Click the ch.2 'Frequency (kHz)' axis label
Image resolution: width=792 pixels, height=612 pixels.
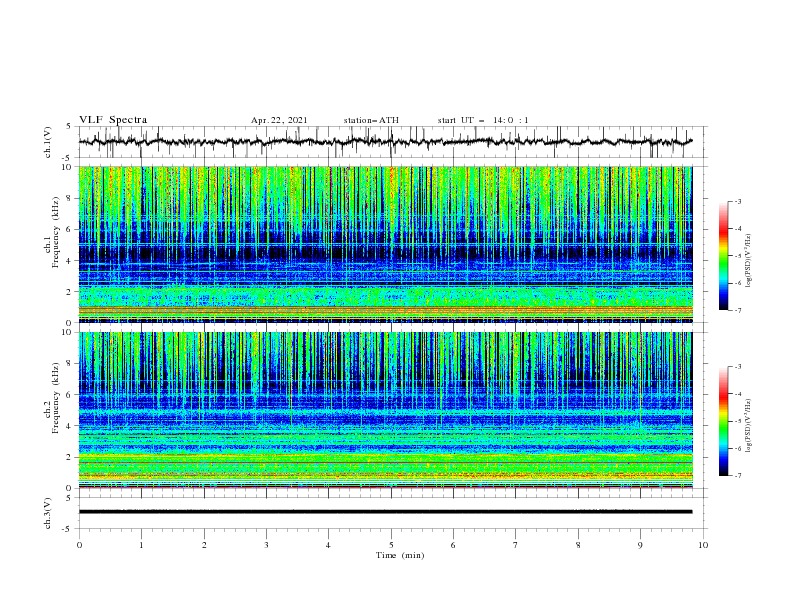pyautogui.click(x=56, y=398)
